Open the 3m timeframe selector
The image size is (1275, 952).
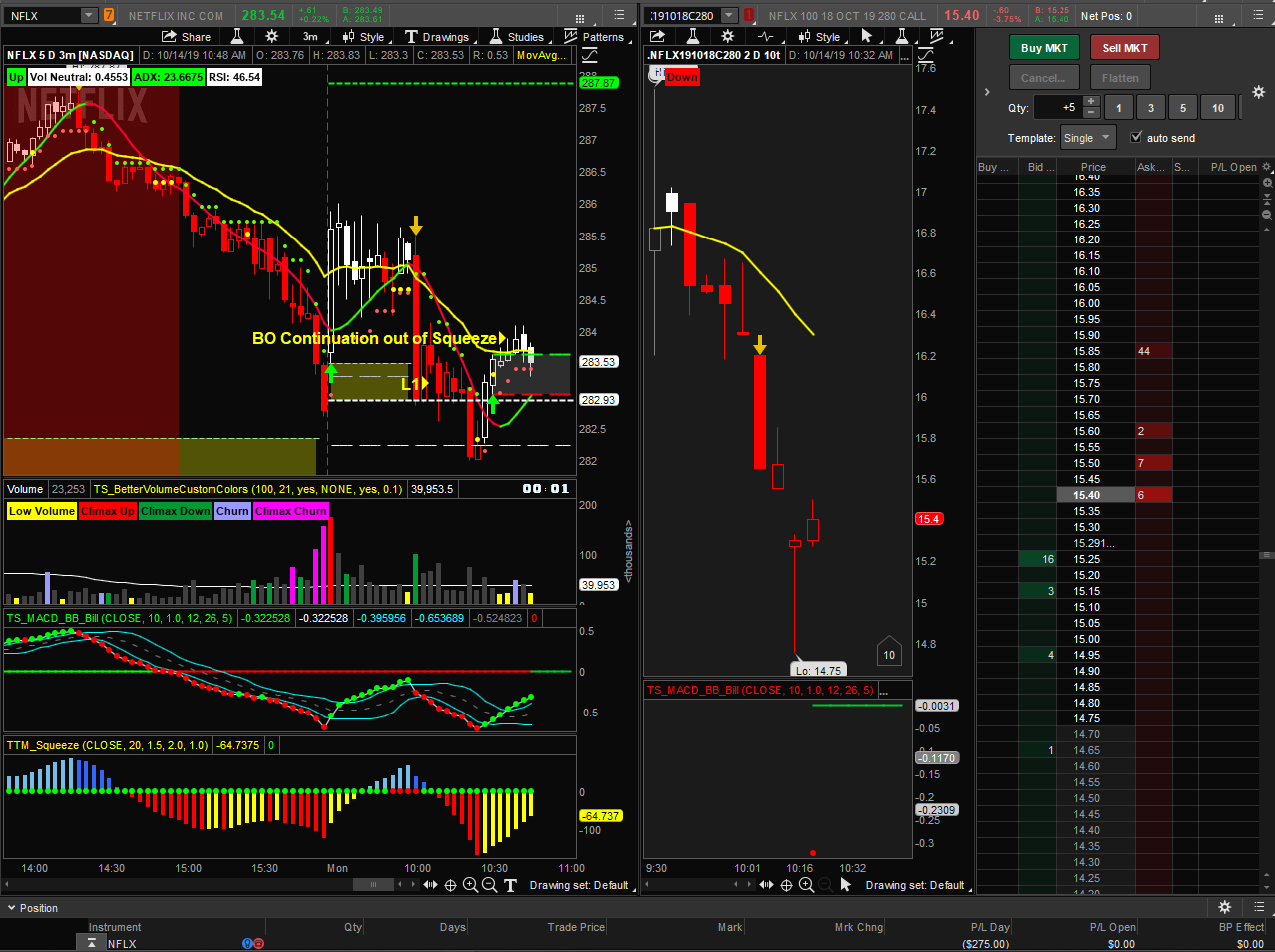310,37
